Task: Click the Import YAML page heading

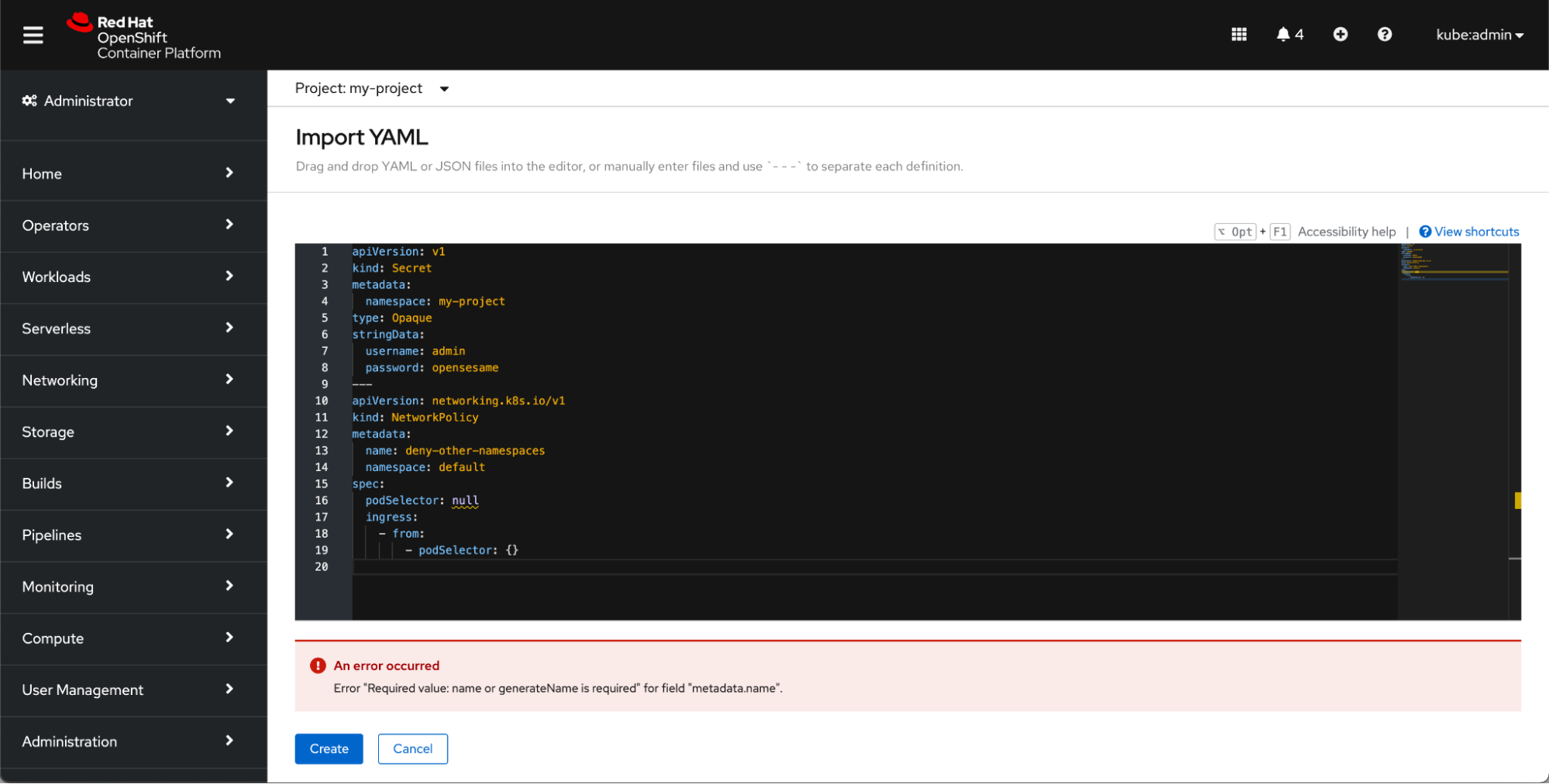Action: (362, 137)
